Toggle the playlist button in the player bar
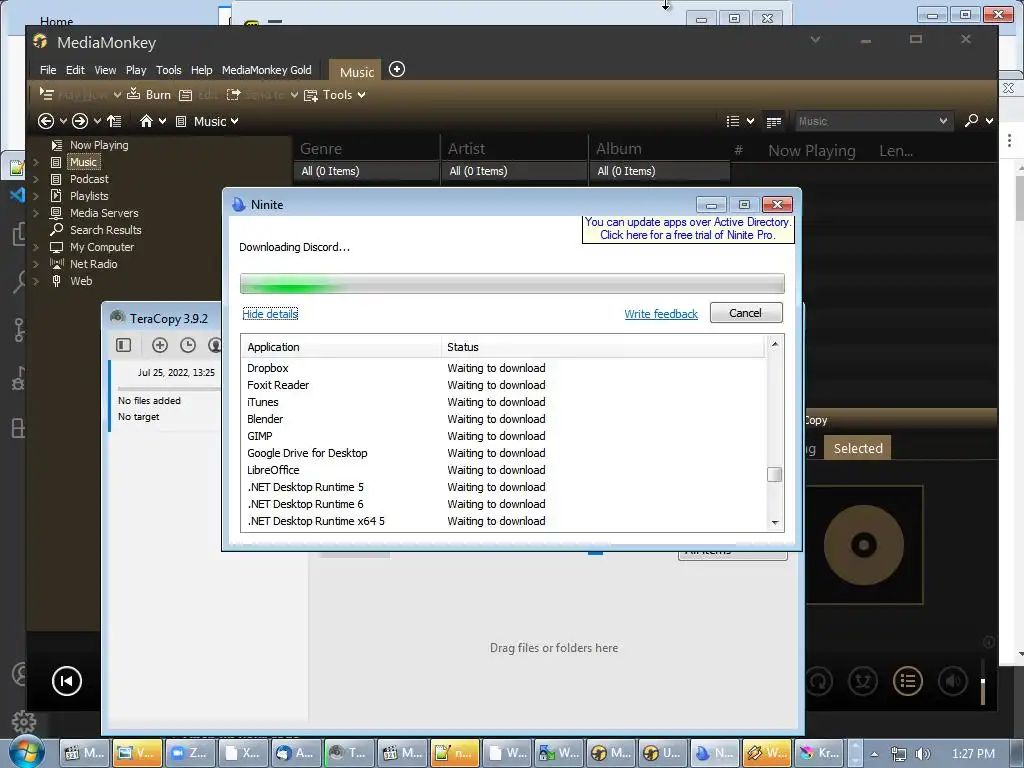Image resolution: width=1024 pixels, height=768 pixels. tap(907, 681)
